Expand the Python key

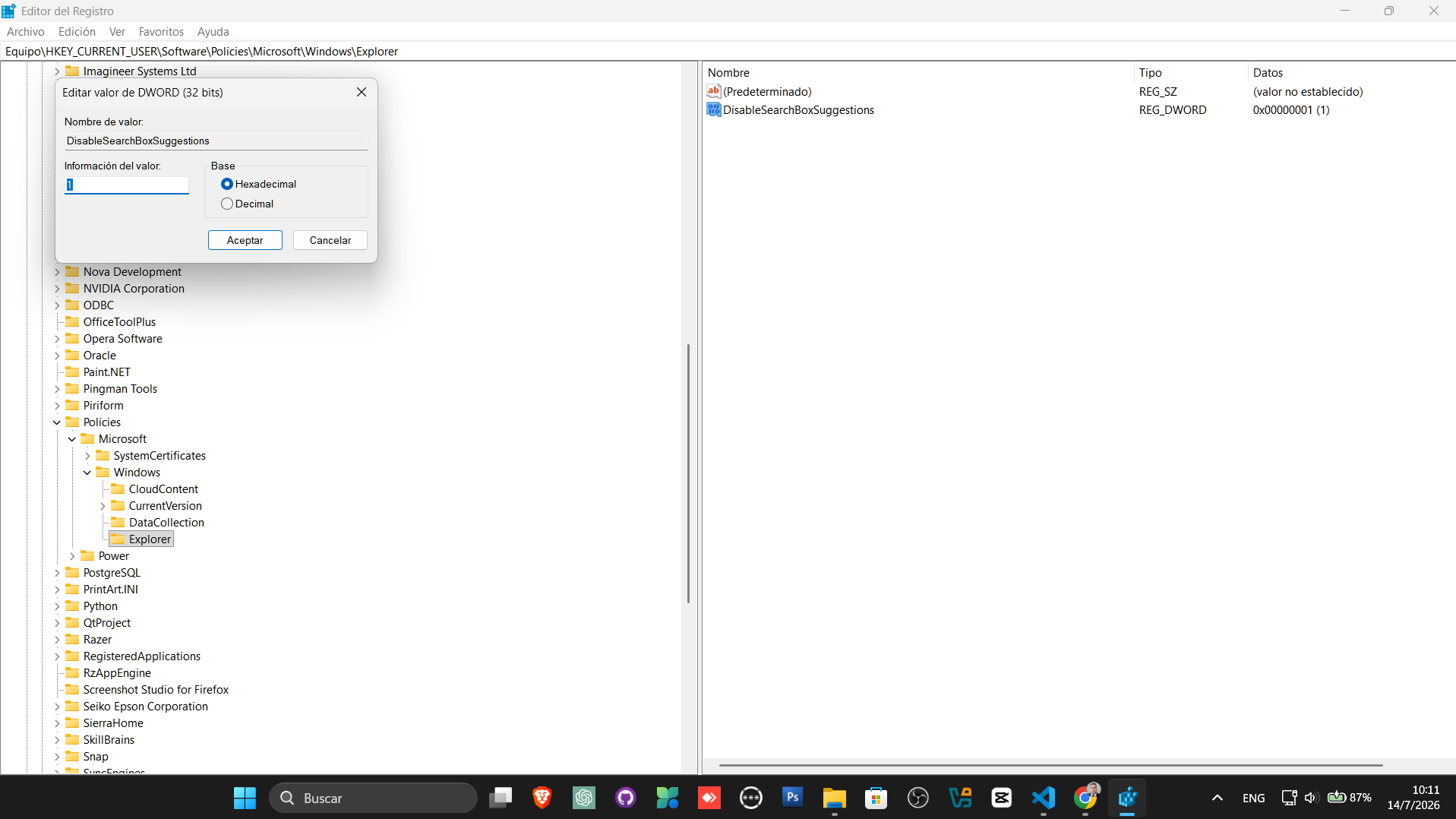(x=57, y=606)
